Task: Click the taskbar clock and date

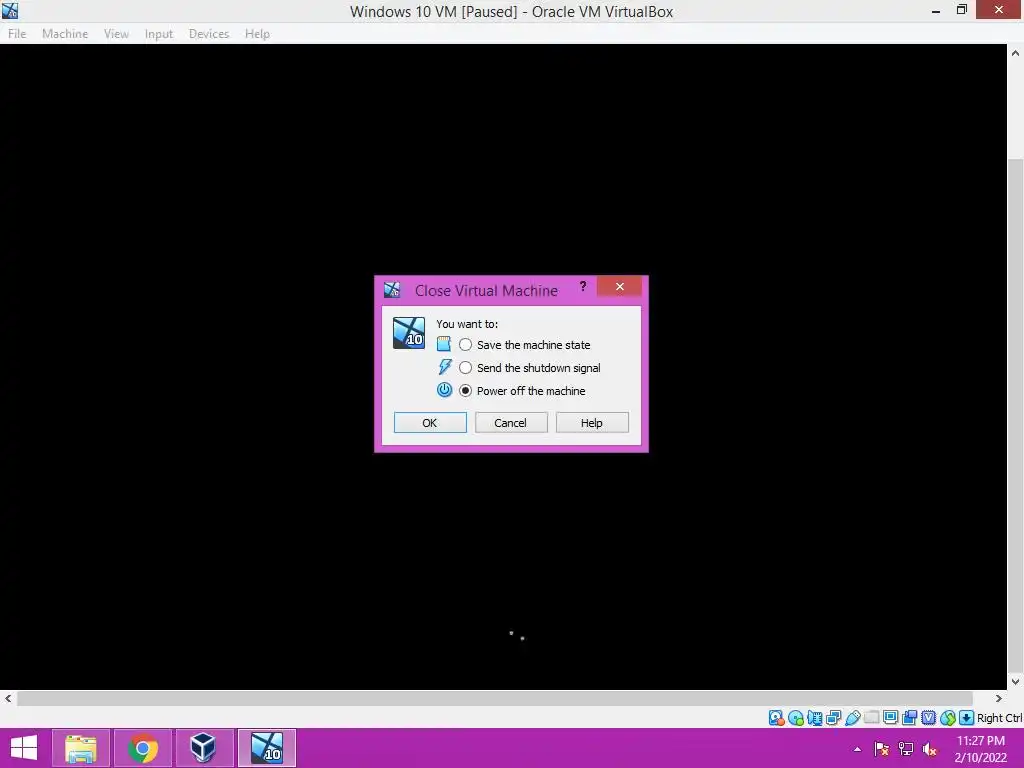Action: (980, 749)
